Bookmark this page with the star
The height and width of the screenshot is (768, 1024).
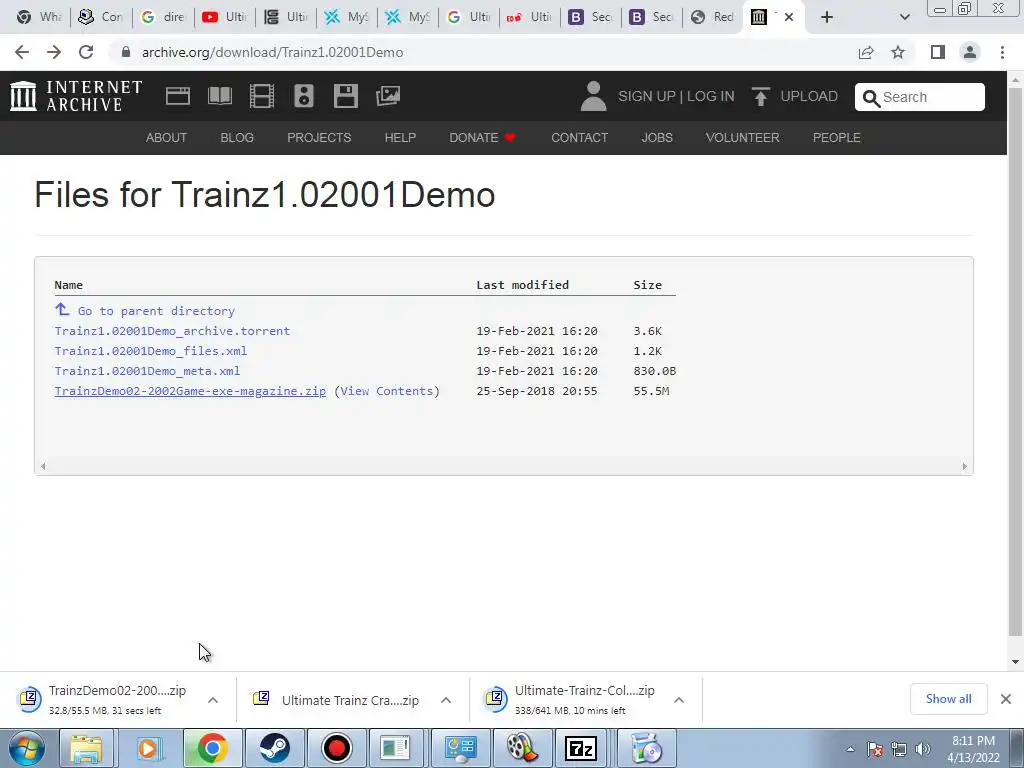point(898,52)
